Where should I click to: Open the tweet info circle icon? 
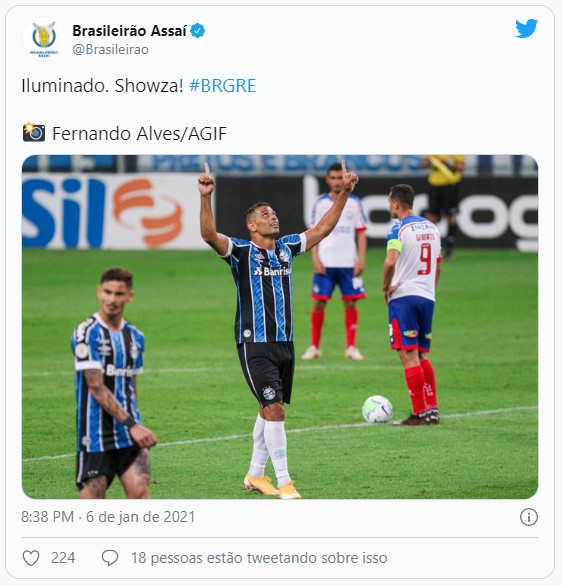click(528, 517)
